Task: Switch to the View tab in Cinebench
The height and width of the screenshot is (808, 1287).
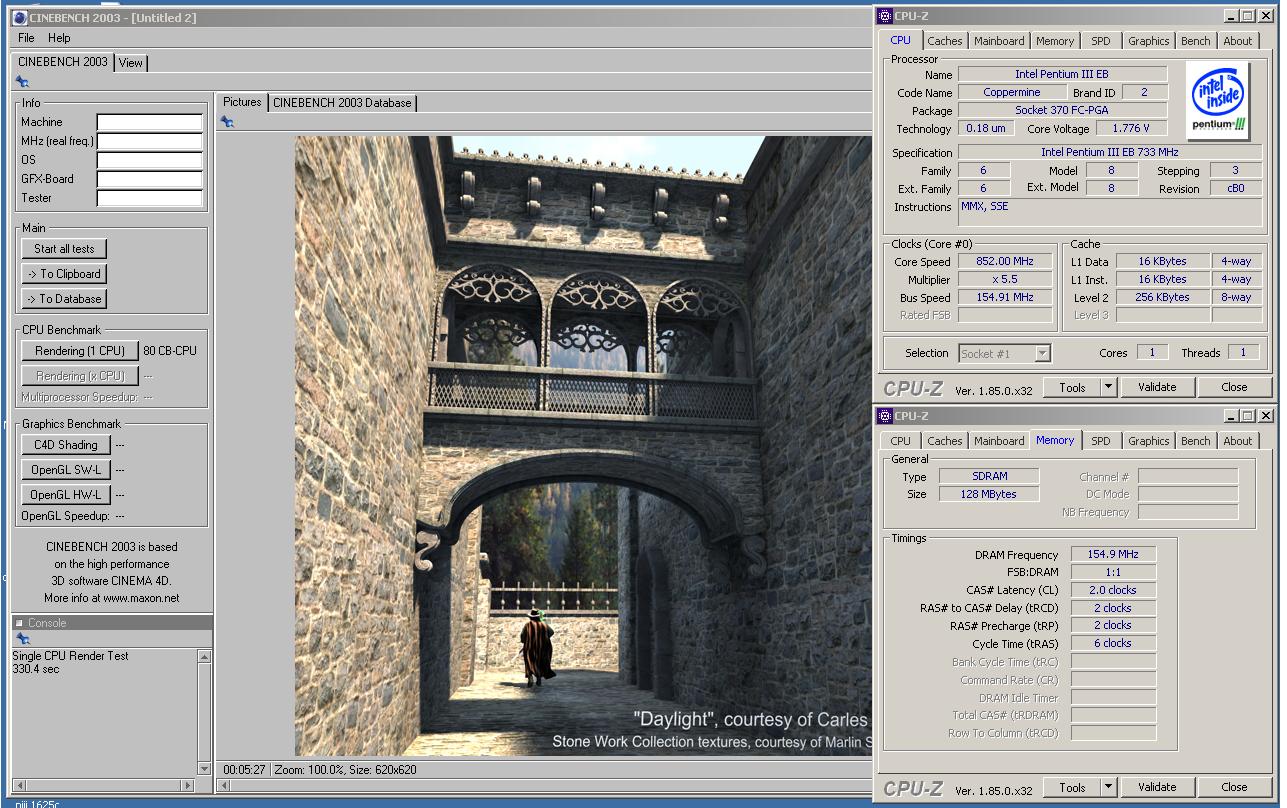Action: pyautogui.click(x=131, y=62)
